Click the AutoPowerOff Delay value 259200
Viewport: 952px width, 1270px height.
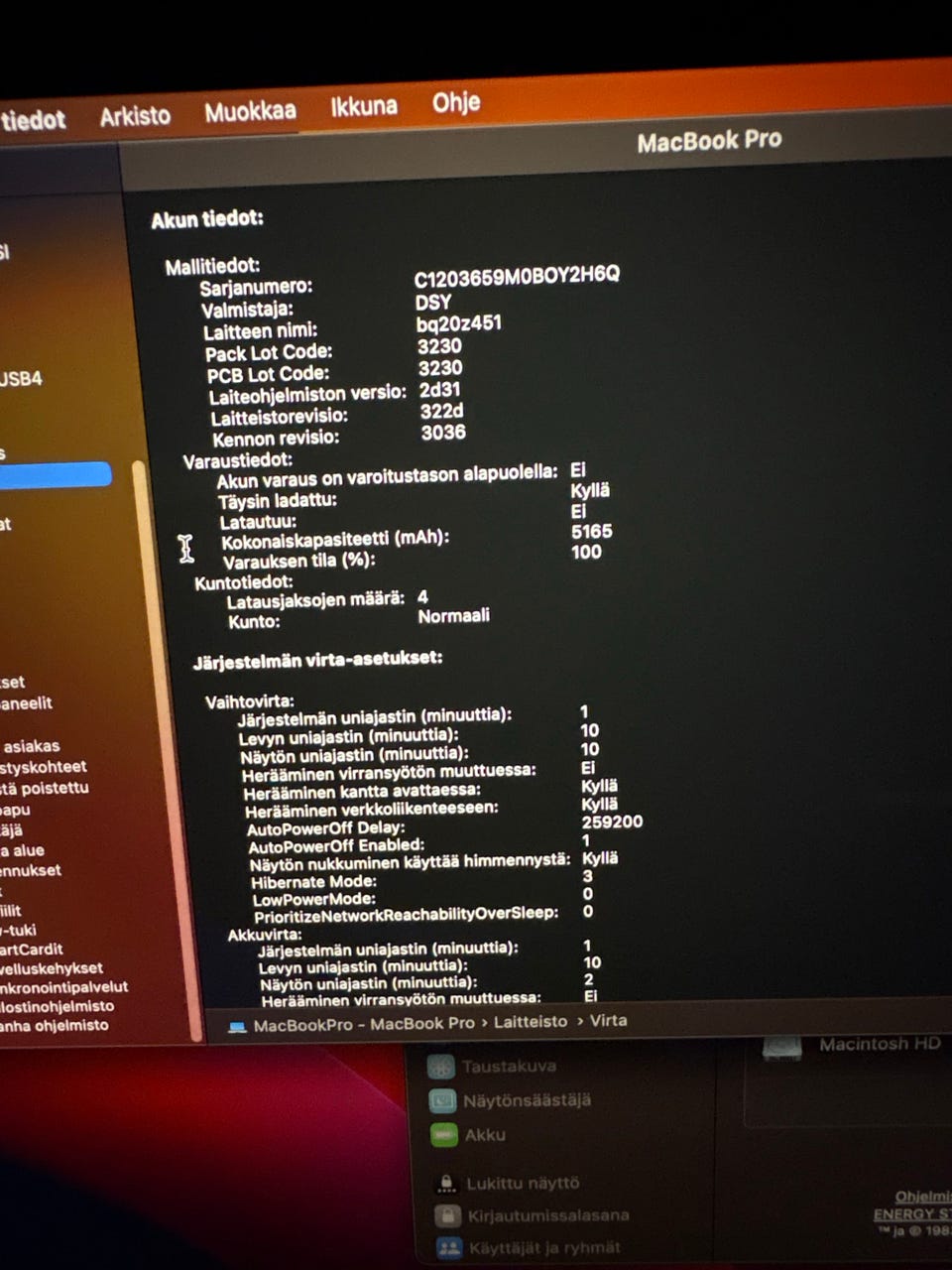(612, 822)
